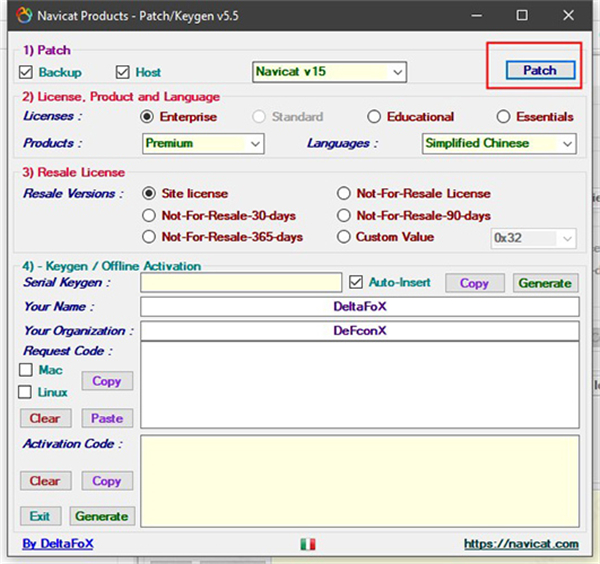The image size is (600, 564).
Task: Enable the Backup checkbox
Action: [x=27, y=72]
